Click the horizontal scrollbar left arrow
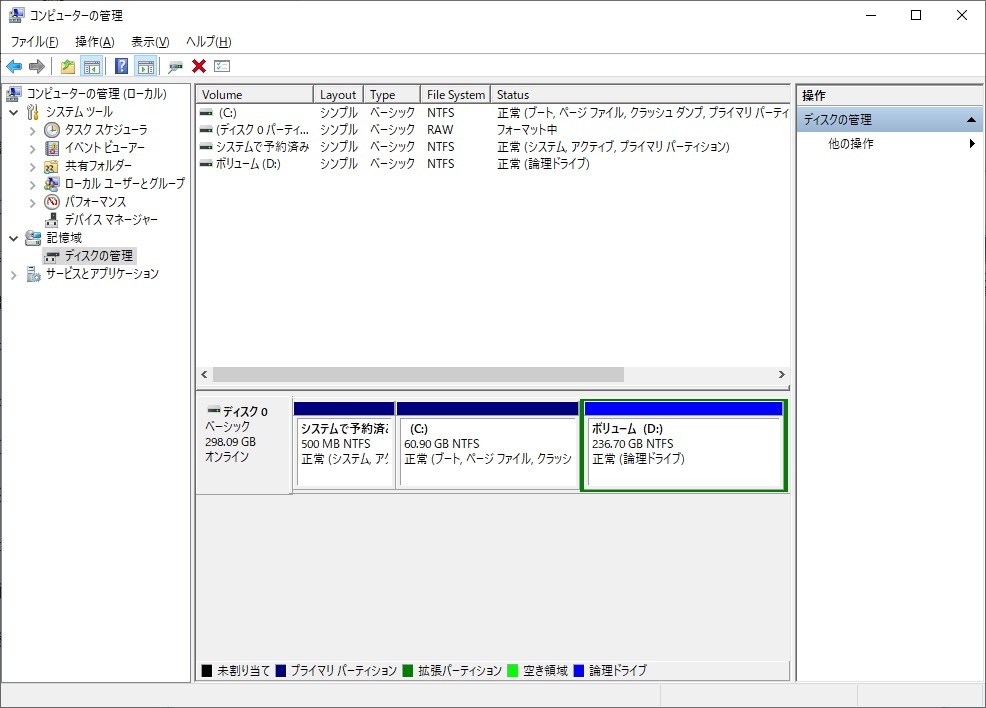This screenshot has width=986, height=708. (204, 375)
